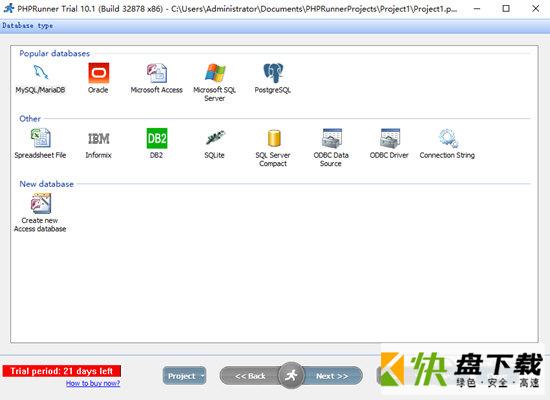Choose the Oracle database icon
550x400 pixels.
point(99,73)
